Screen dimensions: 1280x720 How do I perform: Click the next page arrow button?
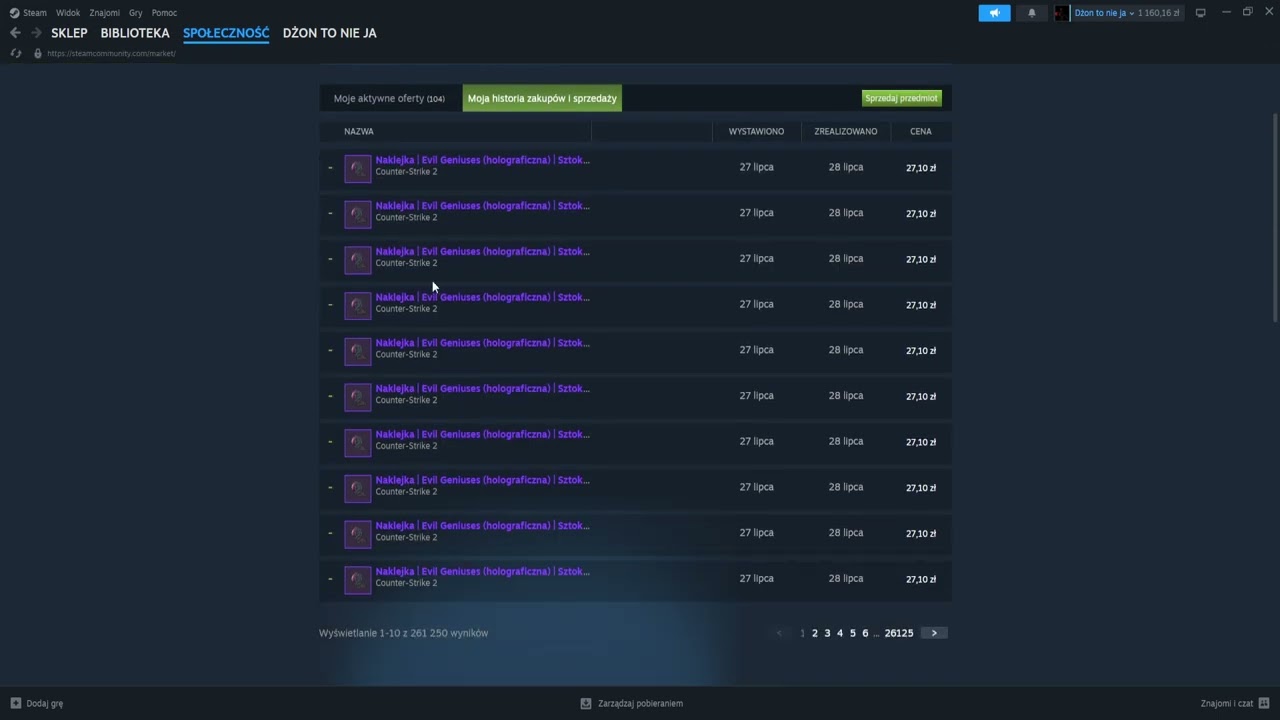(x=934, y=633)
